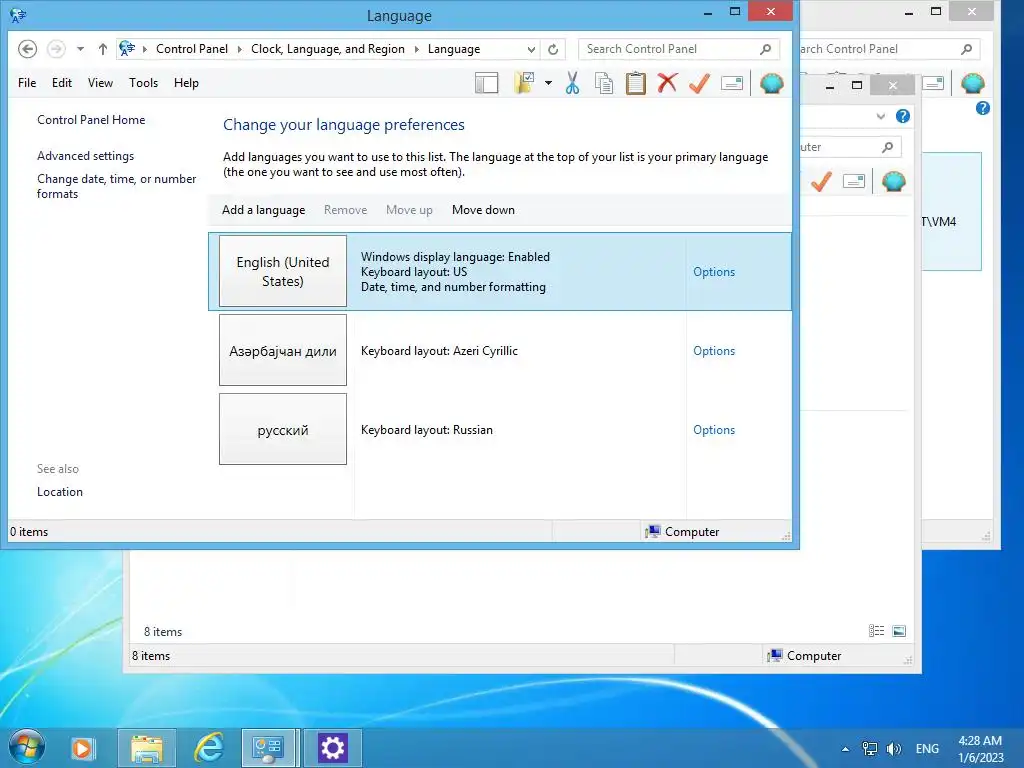Refresh the Language address bar
The height and width of the screenshot is (768, 1024).
point(553,49)
